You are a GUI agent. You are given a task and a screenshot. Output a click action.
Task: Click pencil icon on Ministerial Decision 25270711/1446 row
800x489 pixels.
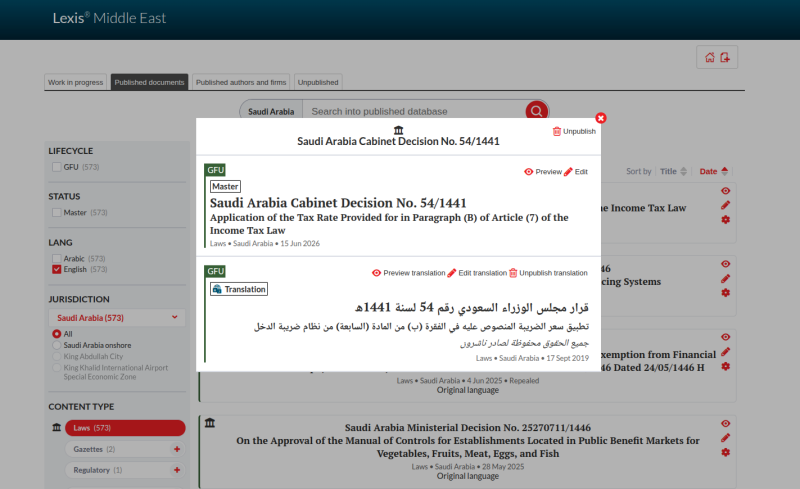pyautogui.click(x=726, y=438)
